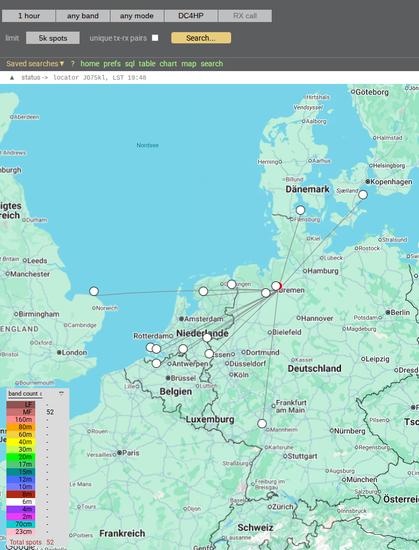Open the 5k spots limit selector
The width and height of the screenshot is (419, 550).
point(53,38)
